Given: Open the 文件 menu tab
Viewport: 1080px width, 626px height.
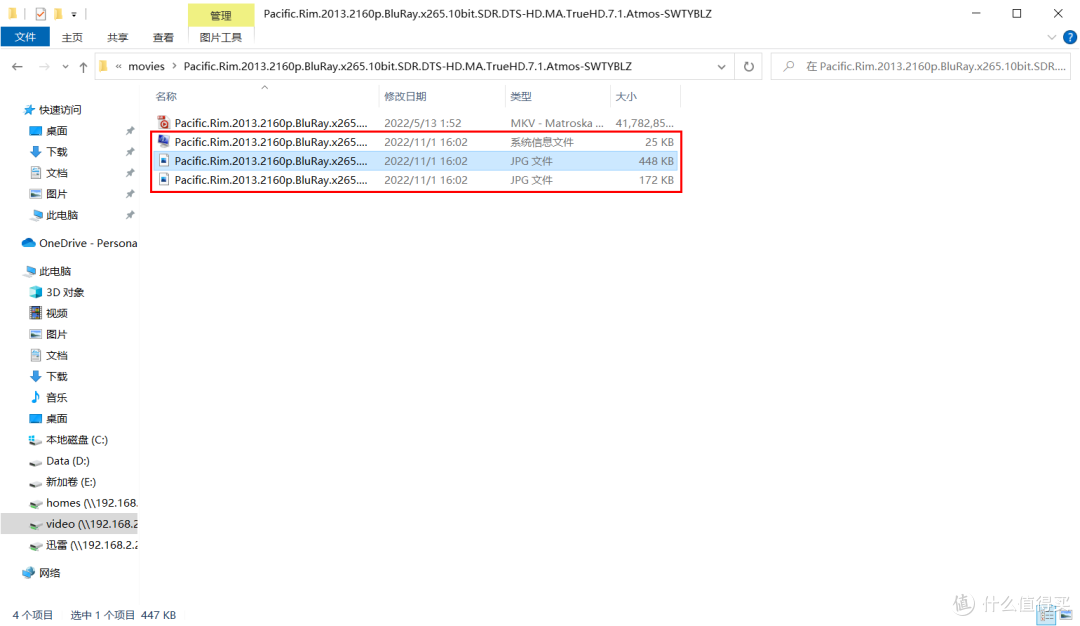Looking at the screenshot, I should point(25,37).
